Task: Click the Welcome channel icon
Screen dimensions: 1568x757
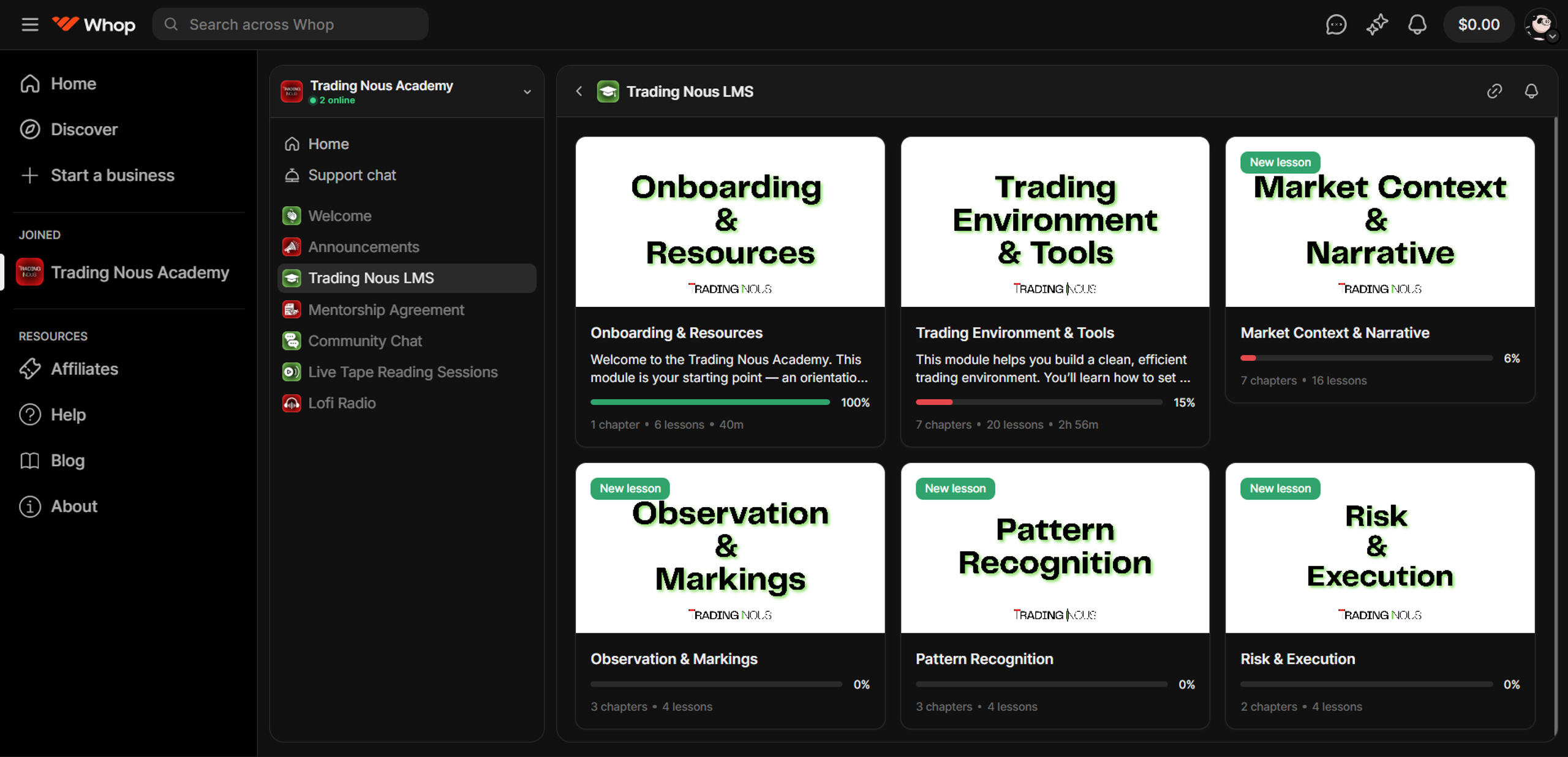Action: click(292, 216)
